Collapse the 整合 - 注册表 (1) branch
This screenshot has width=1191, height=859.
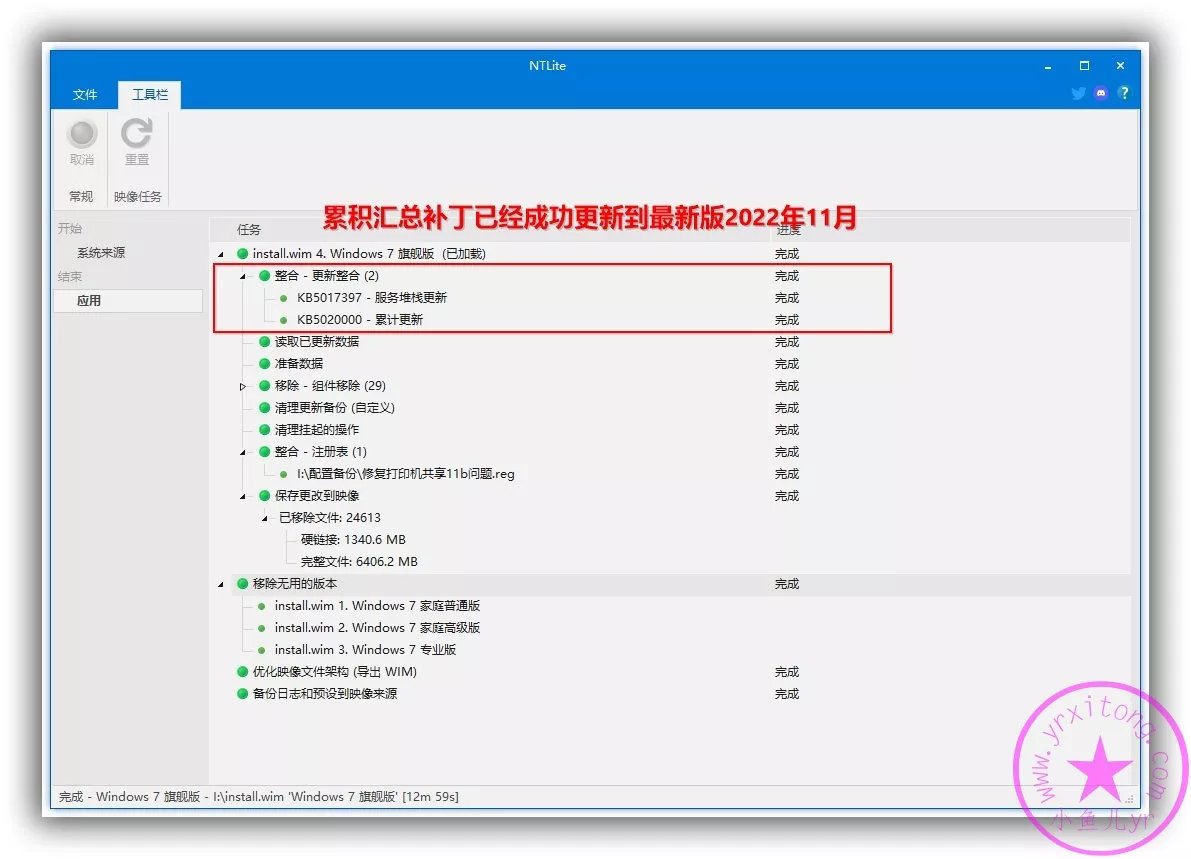coord(243,453)
